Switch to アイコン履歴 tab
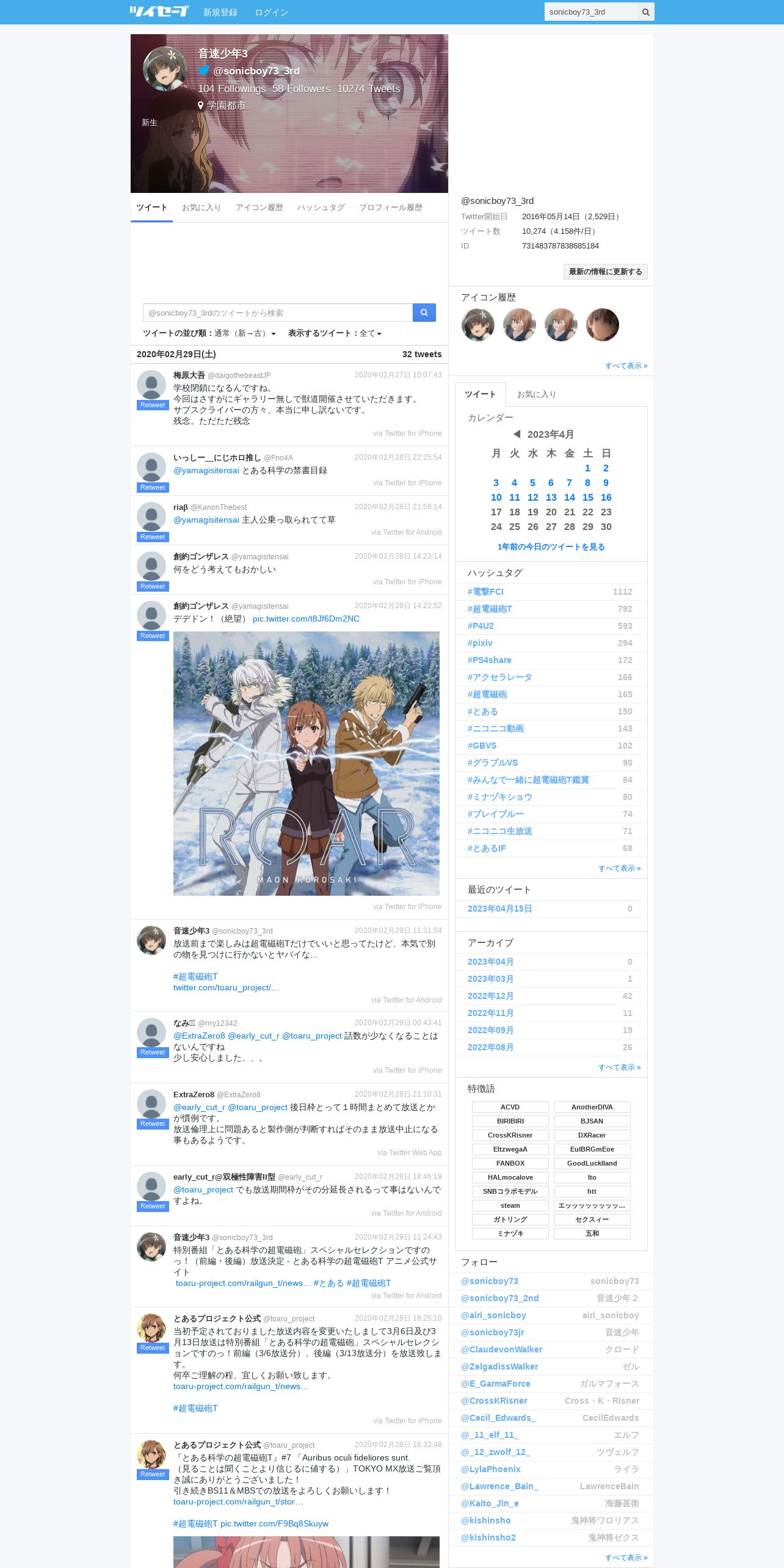The image size is (784, 1568). point(260,208)
